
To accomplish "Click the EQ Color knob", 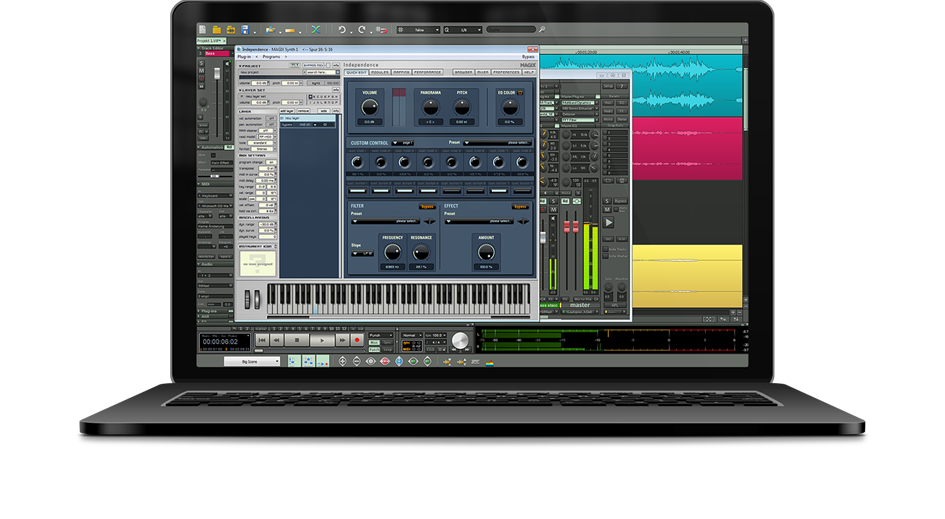I will [x=510, y=107].
